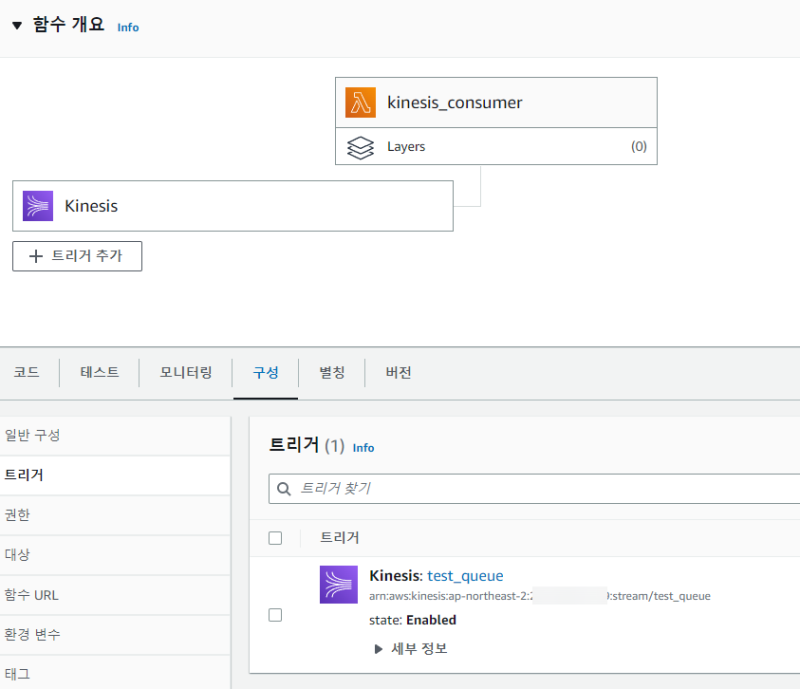Click Info link next to 함수 개요
The height and width of the screenshot is (689, 800).
tap(128, 27)
